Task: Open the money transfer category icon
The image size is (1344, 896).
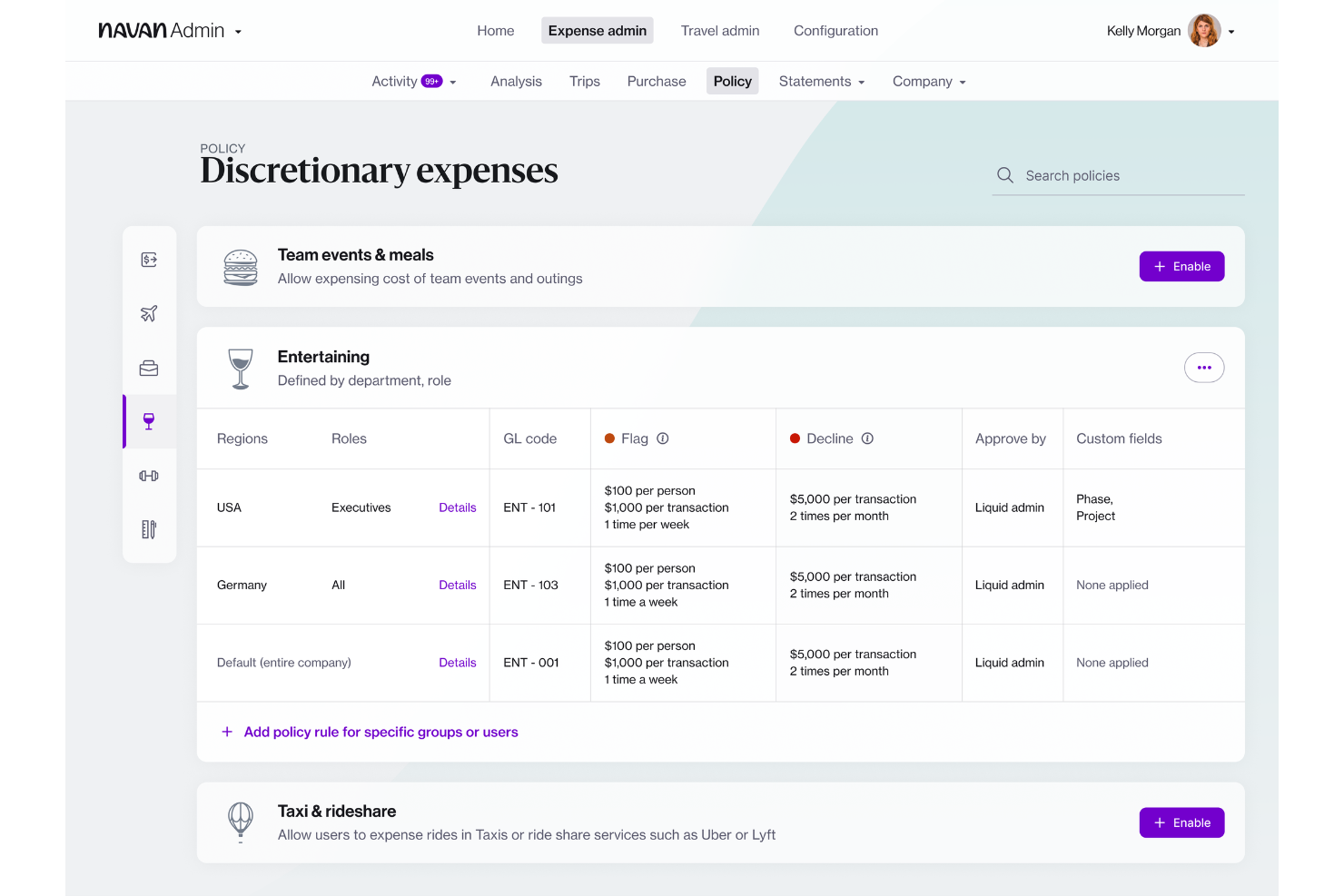Action: click(x=148, y=259)
